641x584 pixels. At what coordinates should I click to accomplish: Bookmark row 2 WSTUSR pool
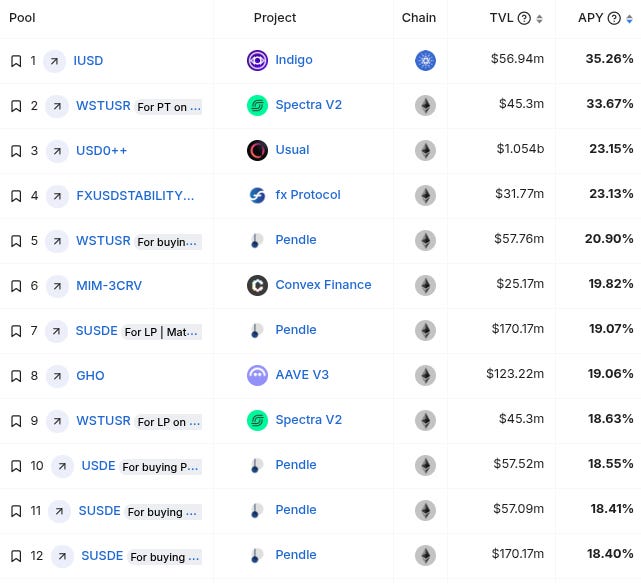click(x=16, y=106)
